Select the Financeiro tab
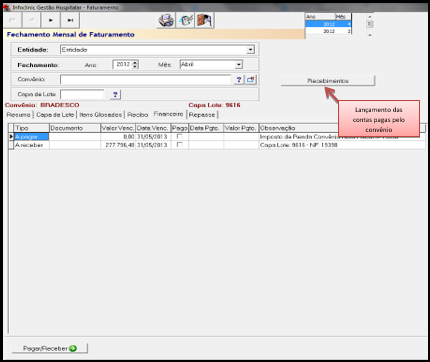This screenshot has height=362, width=430. pos(168,114)
